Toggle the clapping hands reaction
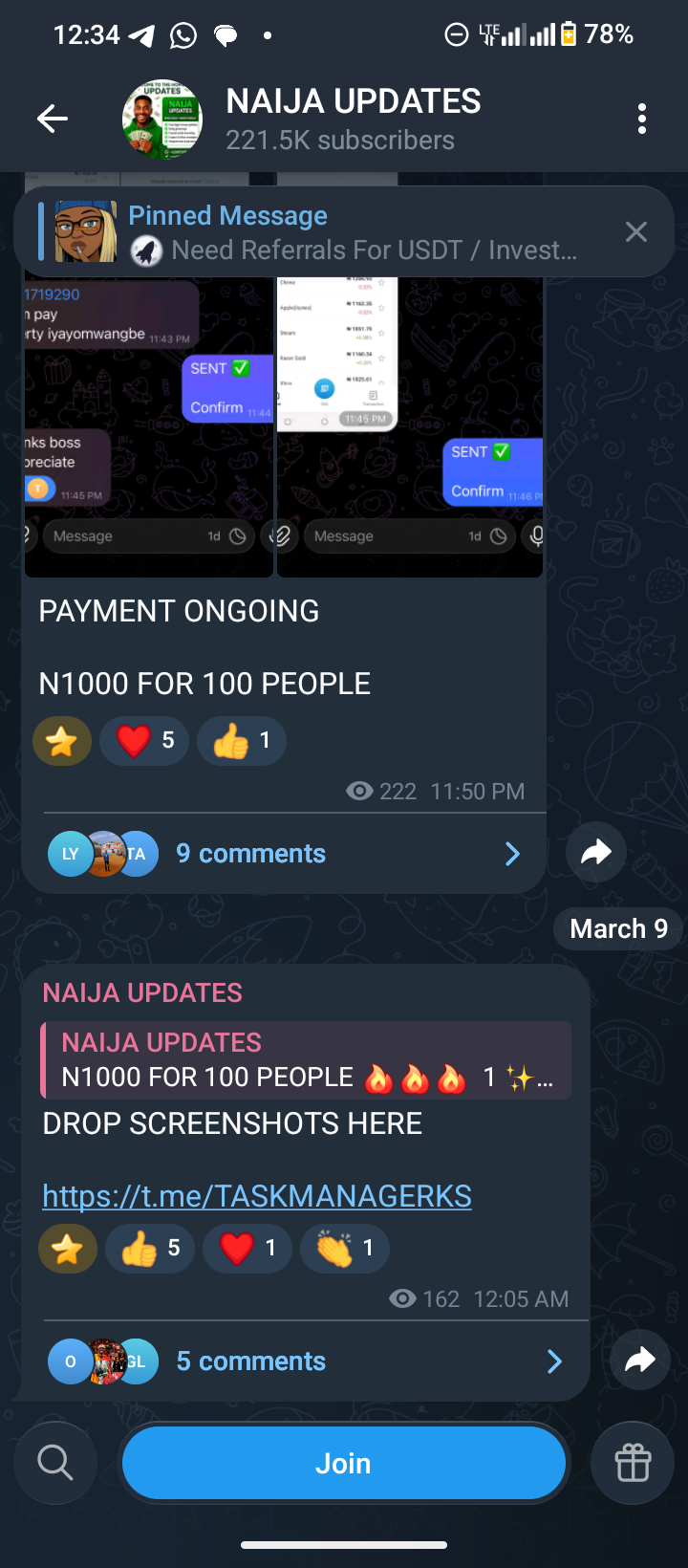The width and height of the screenshot is (688, 1568). pos(345,1248)
